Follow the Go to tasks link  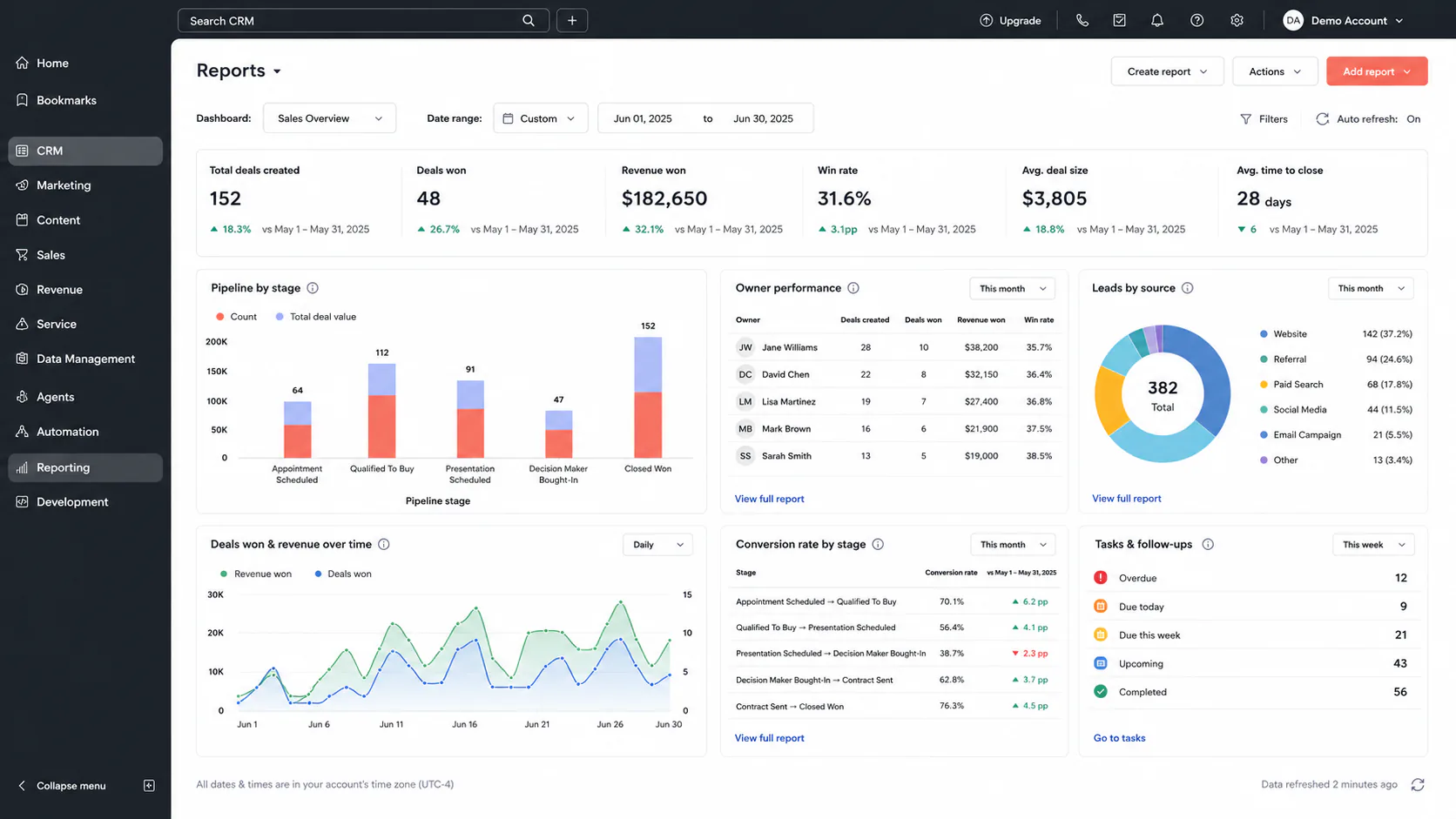click(x=1119, y=738)
